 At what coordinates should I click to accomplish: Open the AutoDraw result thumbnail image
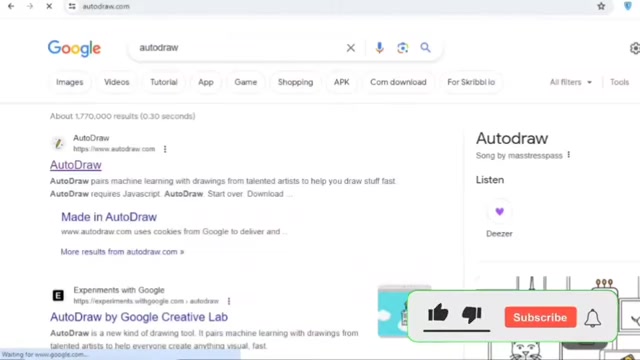394,312
